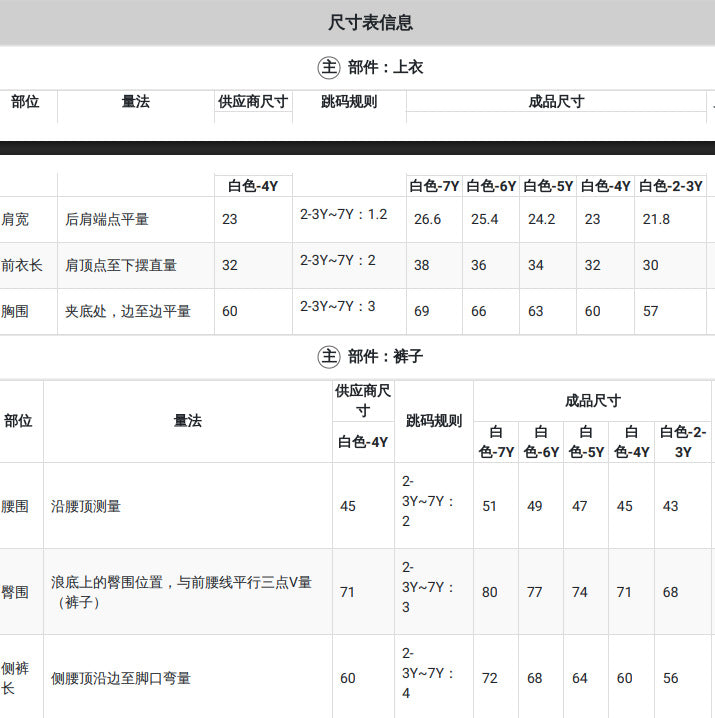Click the 部件：上衣 section heading
This screenshot has height=718, width=715.
click(385, 67)
